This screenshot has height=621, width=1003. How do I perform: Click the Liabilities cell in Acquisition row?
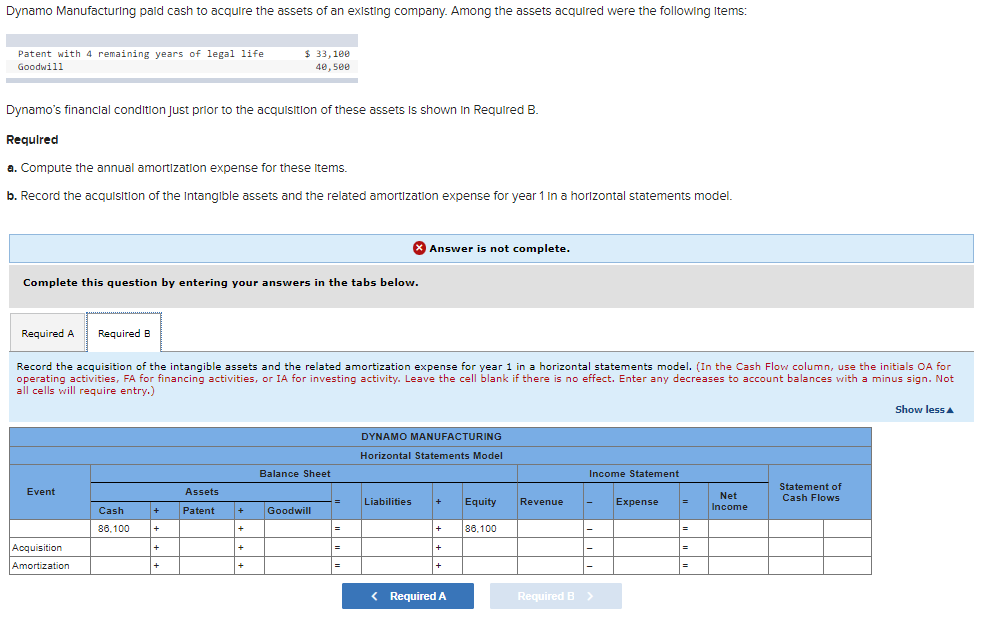397,547
